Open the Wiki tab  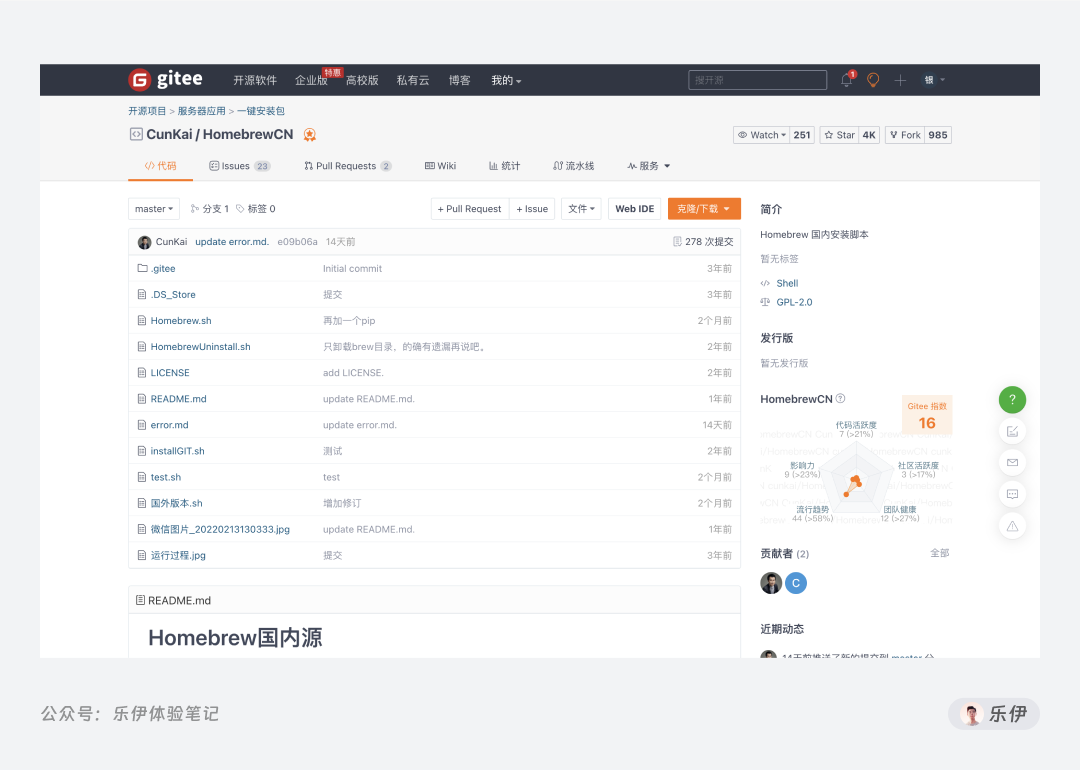point(440,166)
